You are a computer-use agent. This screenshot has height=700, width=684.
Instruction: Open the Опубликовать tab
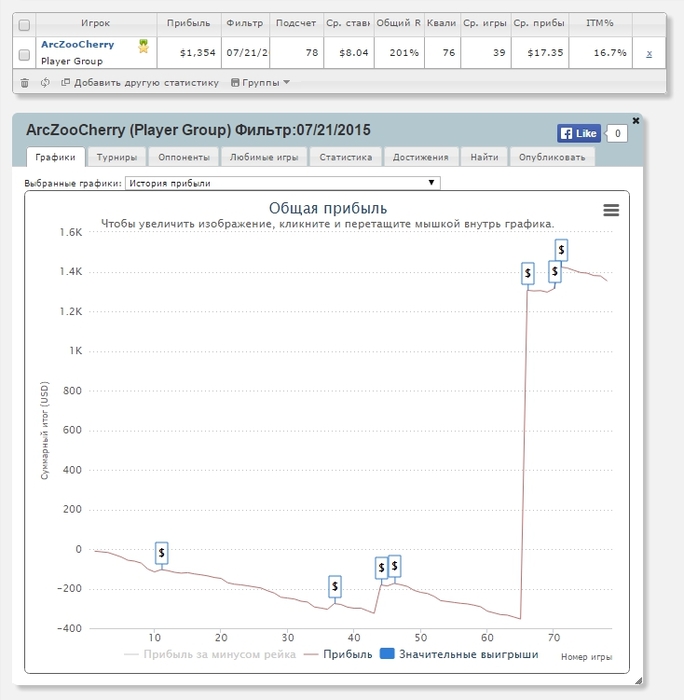(x=552, y=157)
